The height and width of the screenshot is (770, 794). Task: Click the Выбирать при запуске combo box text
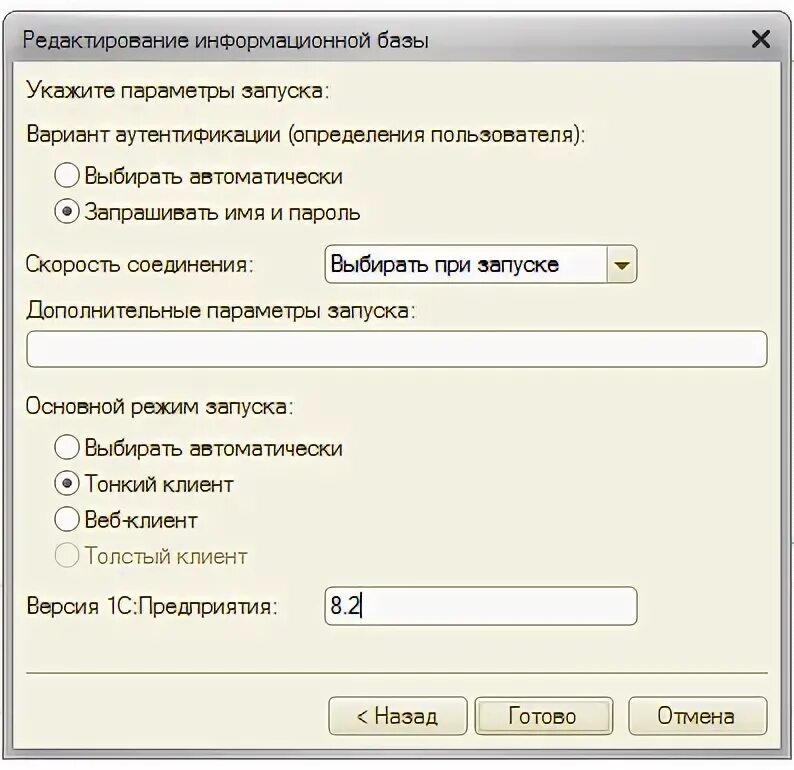(x=444, y=264)
